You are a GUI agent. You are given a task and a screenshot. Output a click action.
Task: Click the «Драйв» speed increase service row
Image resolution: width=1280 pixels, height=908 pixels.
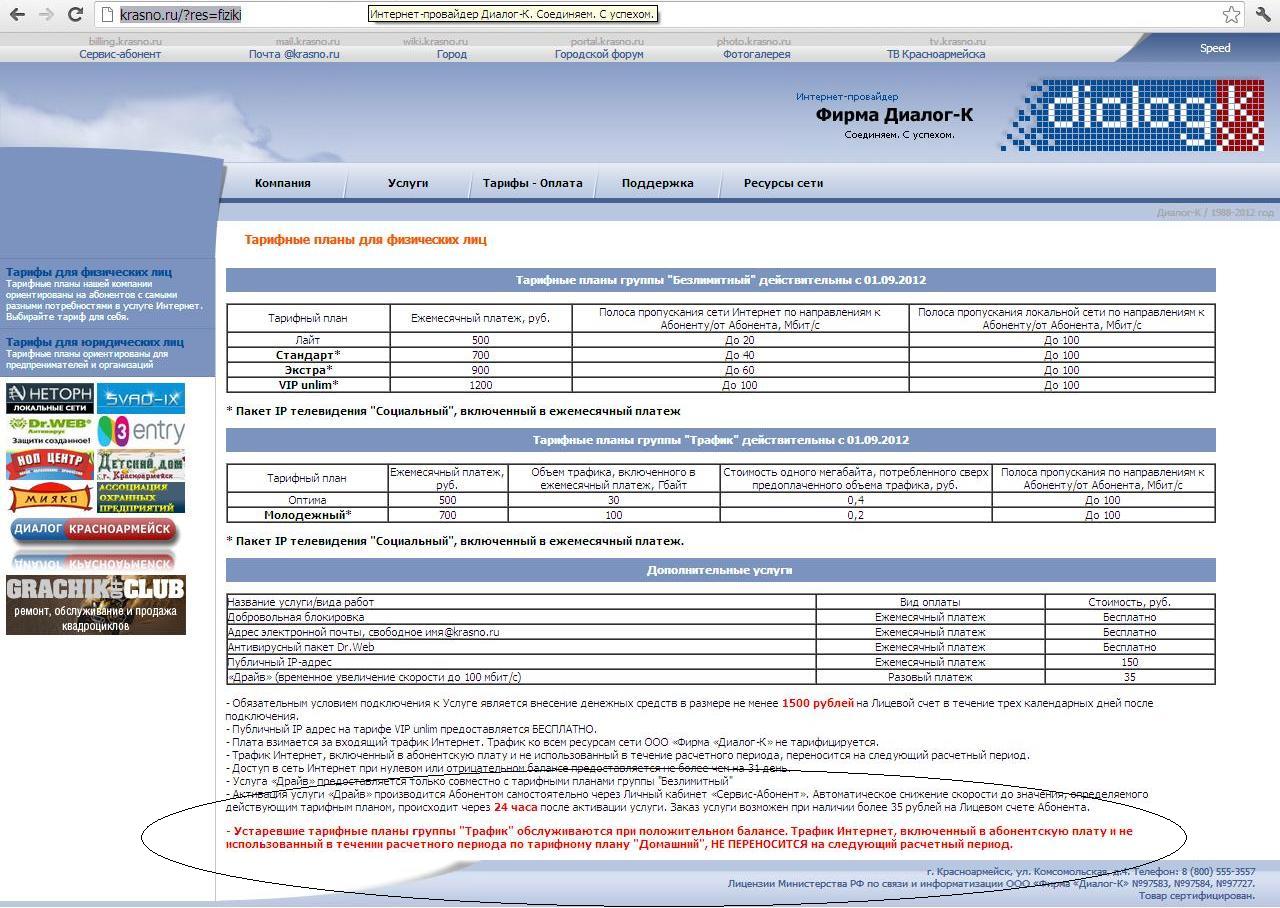pyautogui.click(x=721, y=677)
